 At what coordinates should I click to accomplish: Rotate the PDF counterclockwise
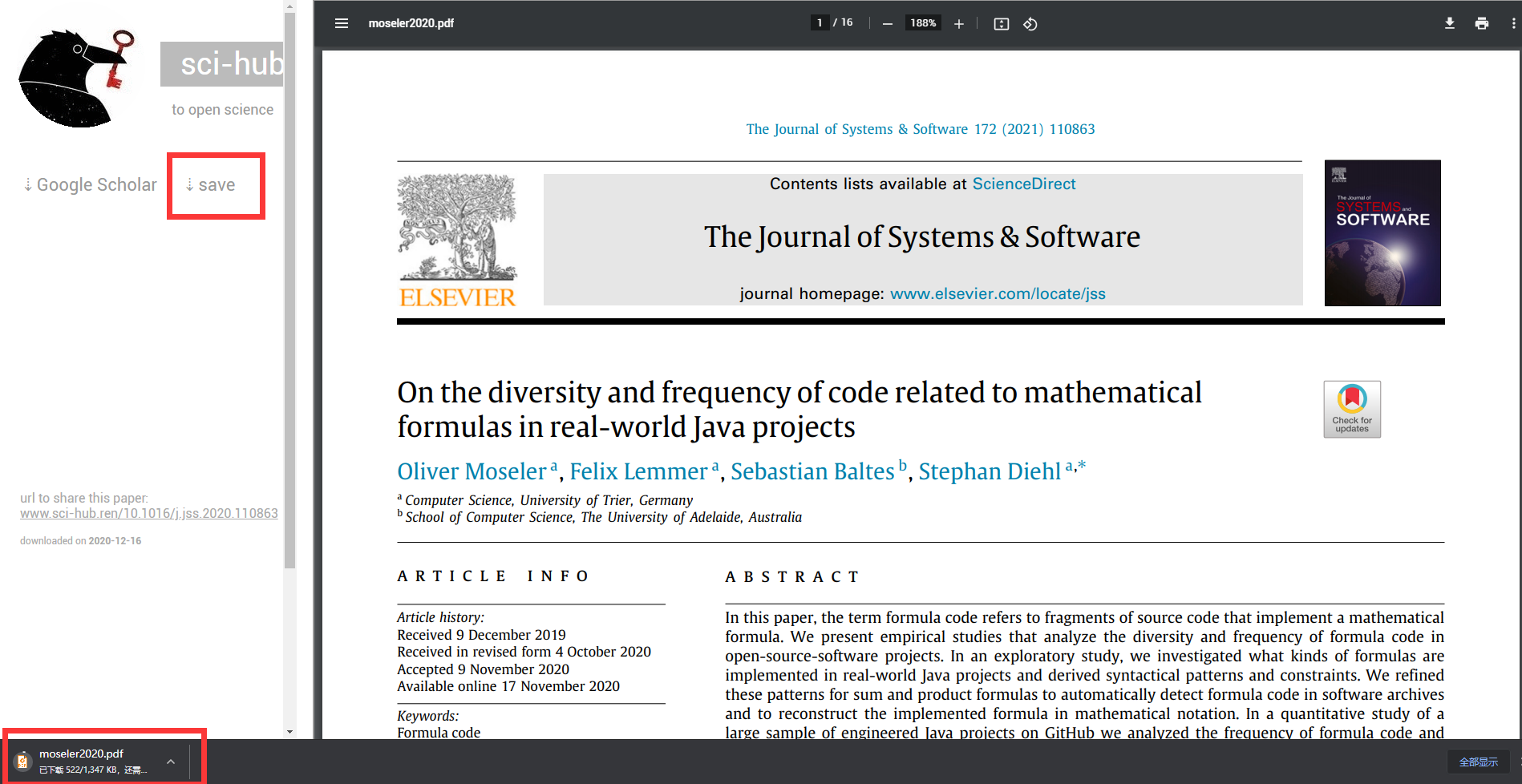(x=1030, y=24)
